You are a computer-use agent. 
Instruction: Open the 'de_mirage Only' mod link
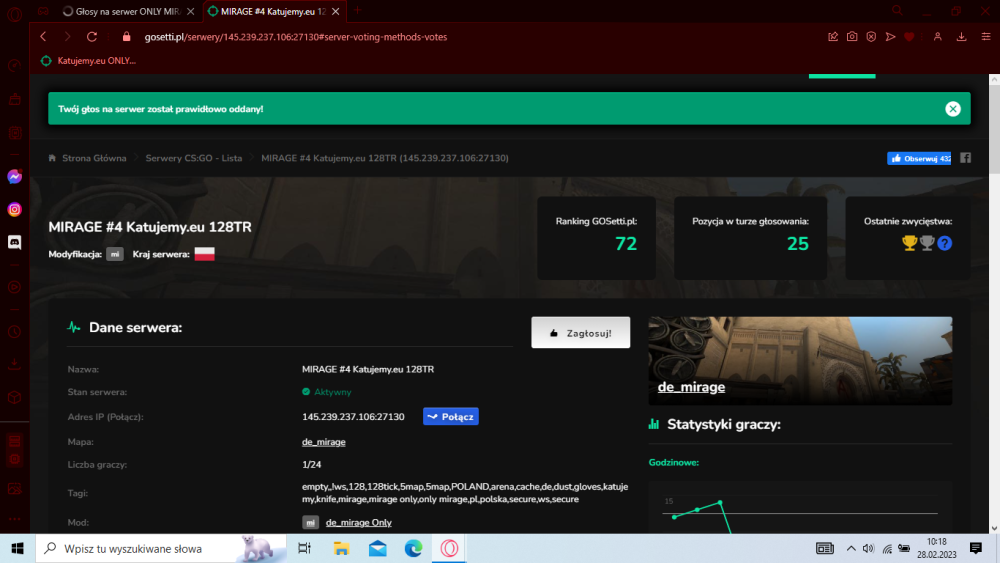click(358, 522)
